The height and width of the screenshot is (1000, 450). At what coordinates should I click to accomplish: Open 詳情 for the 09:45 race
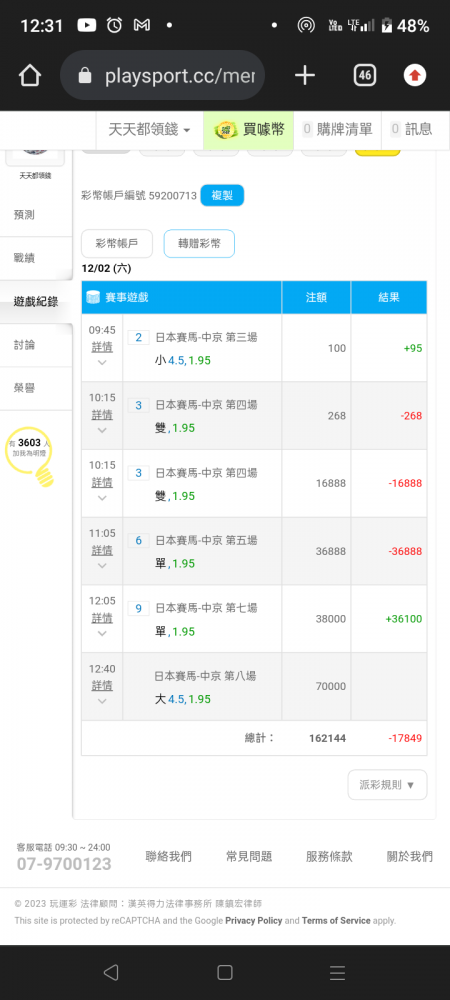pyautogui.click(x=102, y=347)
